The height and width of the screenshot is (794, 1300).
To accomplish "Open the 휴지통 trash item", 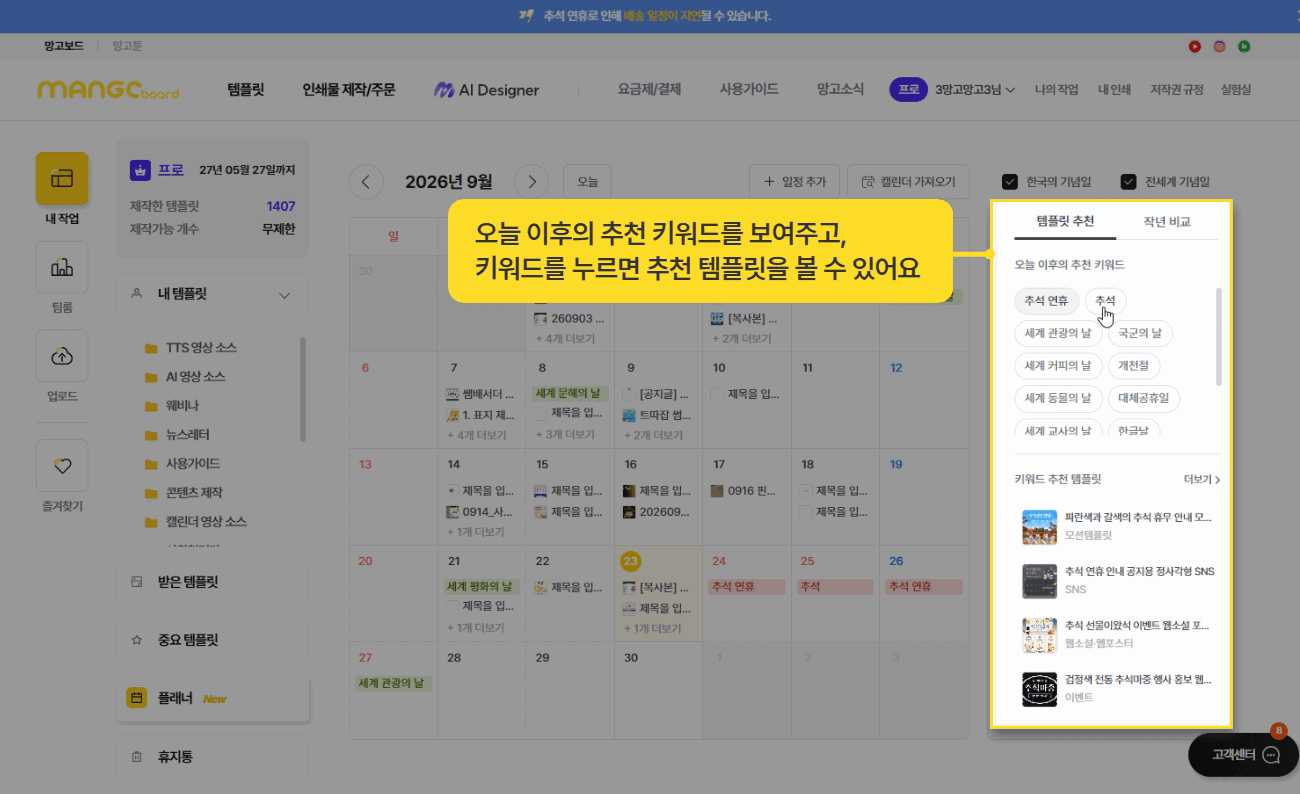I will (213, 757).
